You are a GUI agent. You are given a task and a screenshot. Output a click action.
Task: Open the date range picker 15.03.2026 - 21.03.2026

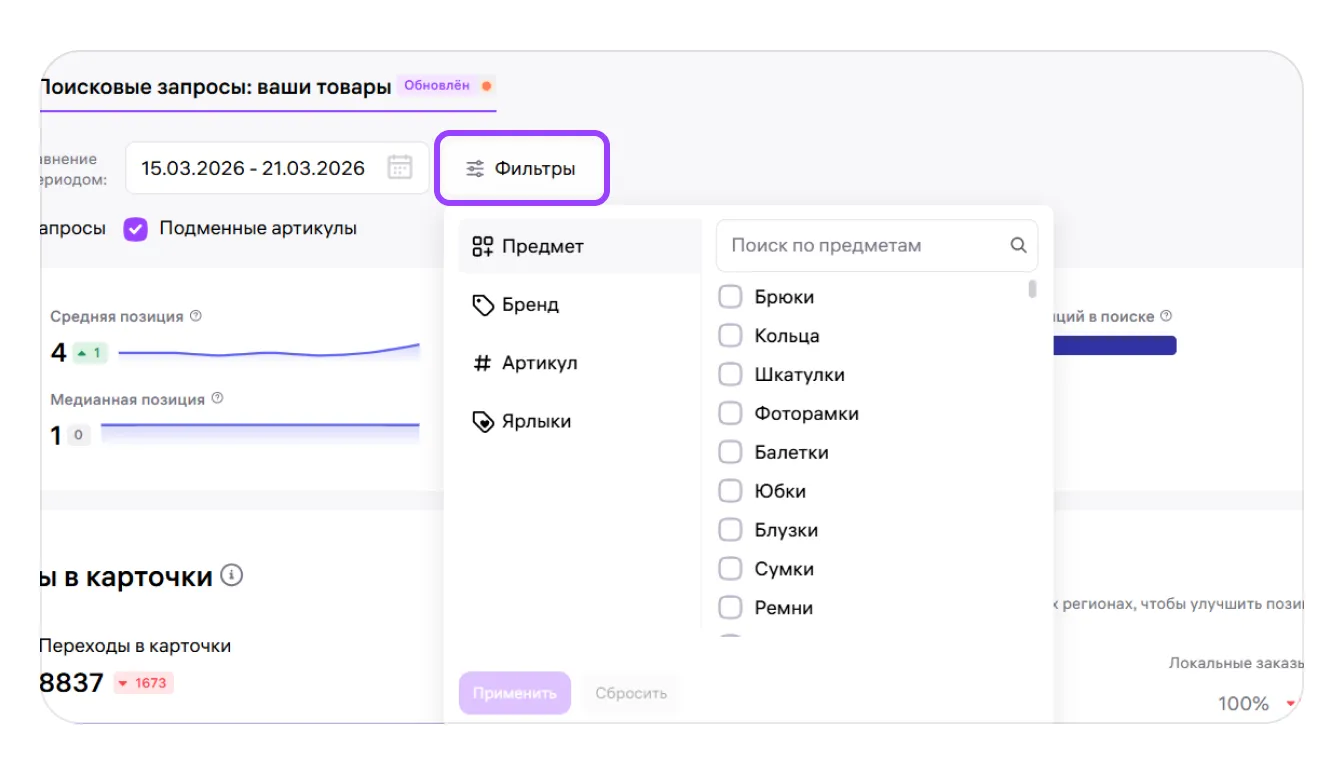[253, 168]
